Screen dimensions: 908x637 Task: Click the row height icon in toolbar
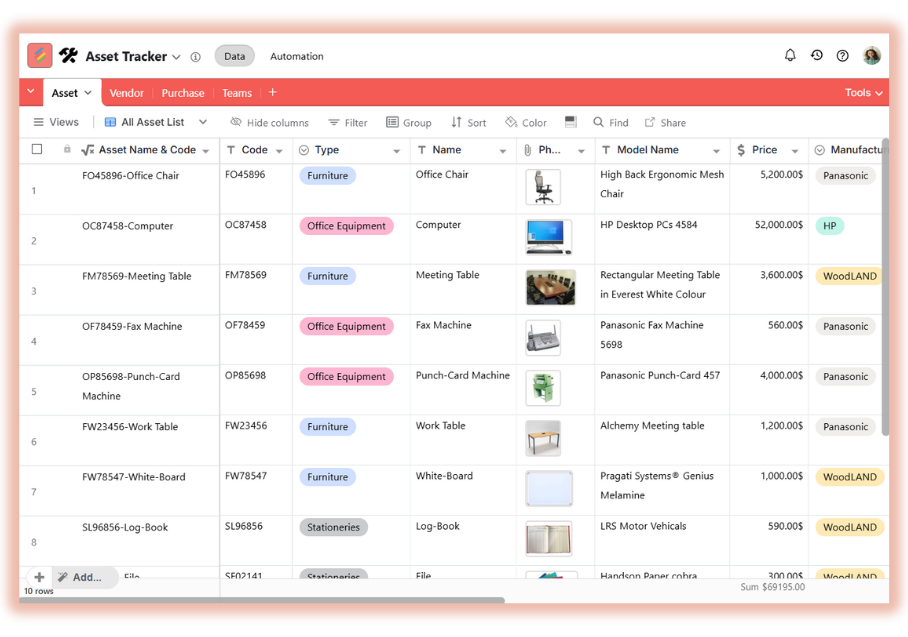click(x=570, y=122)
